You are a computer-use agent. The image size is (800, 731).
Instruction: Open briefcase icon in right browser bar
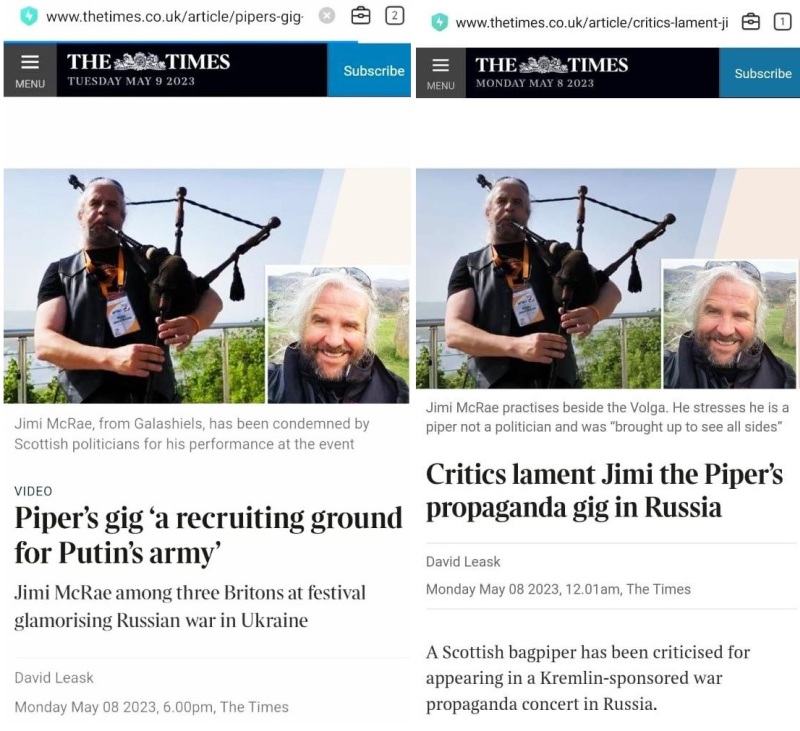(x=750, y=22)
